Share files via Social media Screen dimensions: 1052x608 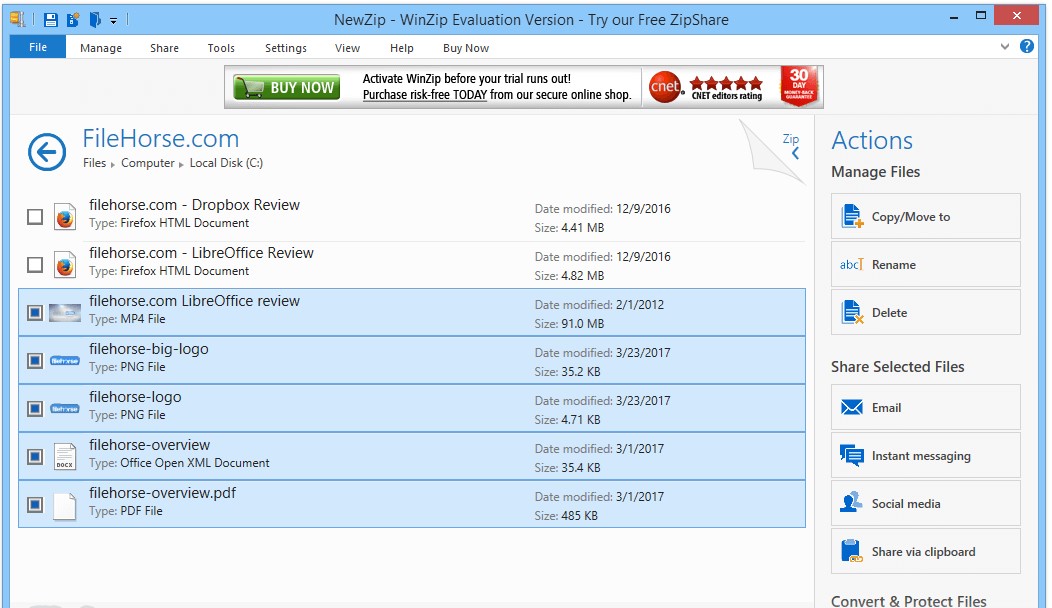[x=925, y=503]
